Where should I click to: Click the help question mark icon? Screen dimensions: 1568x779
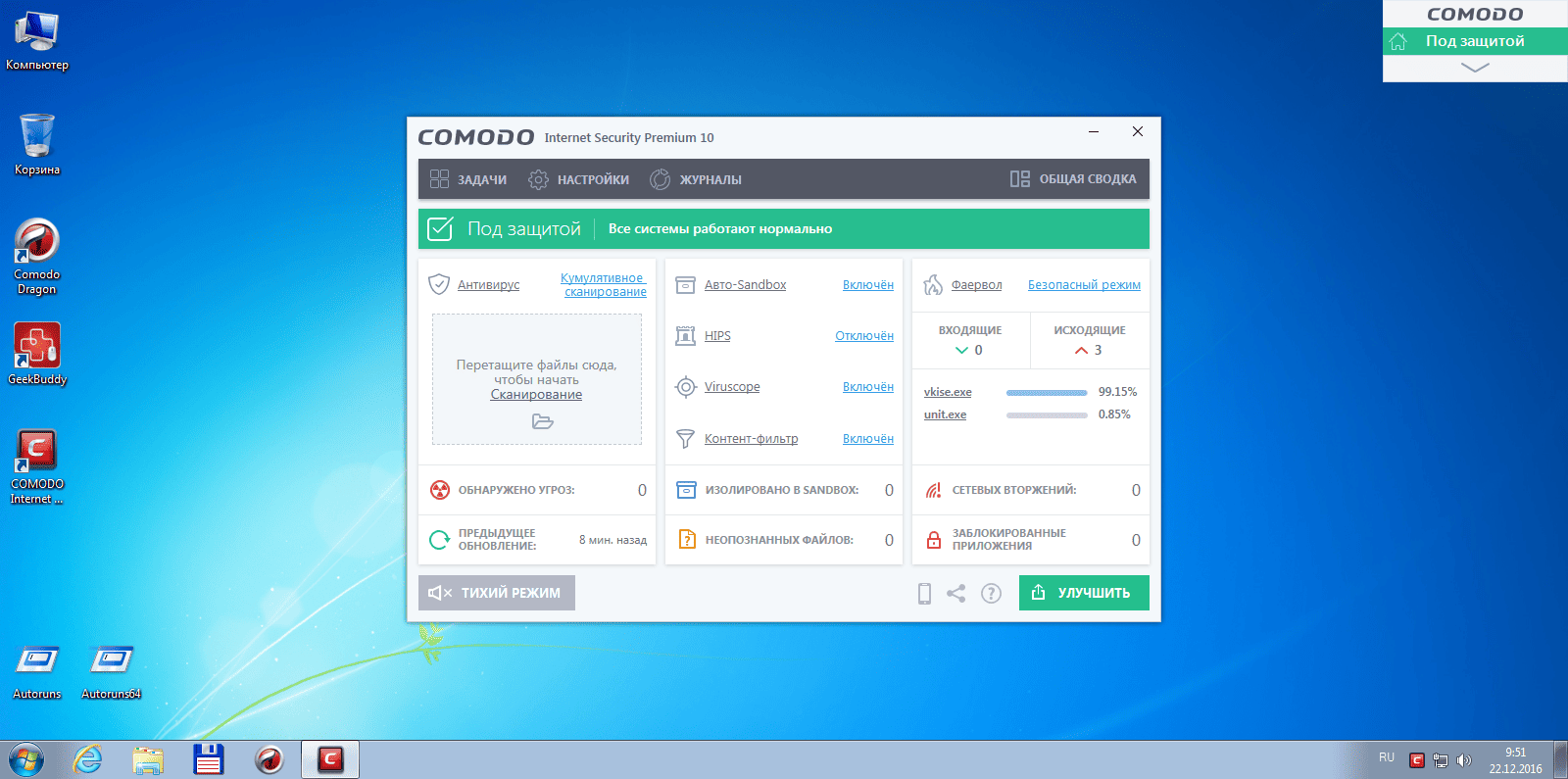point(991,593)
